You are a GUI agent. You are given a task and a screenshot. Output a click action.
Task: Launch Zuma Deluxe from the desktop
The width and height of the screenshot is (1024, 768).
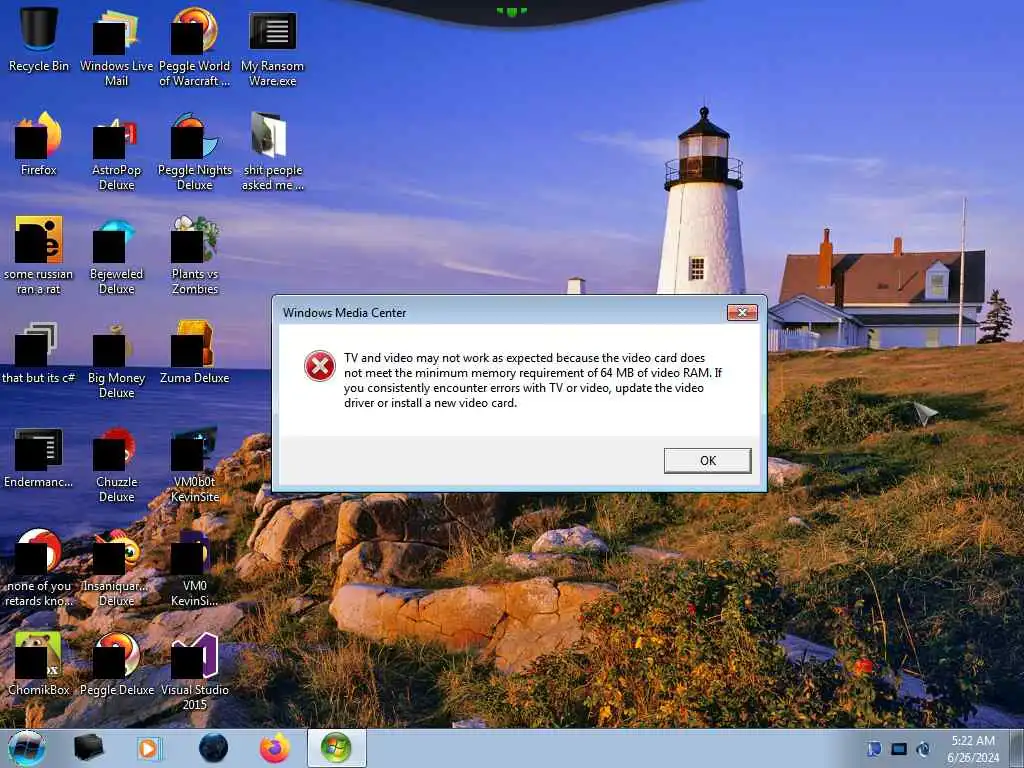click(x=195, y=351)
